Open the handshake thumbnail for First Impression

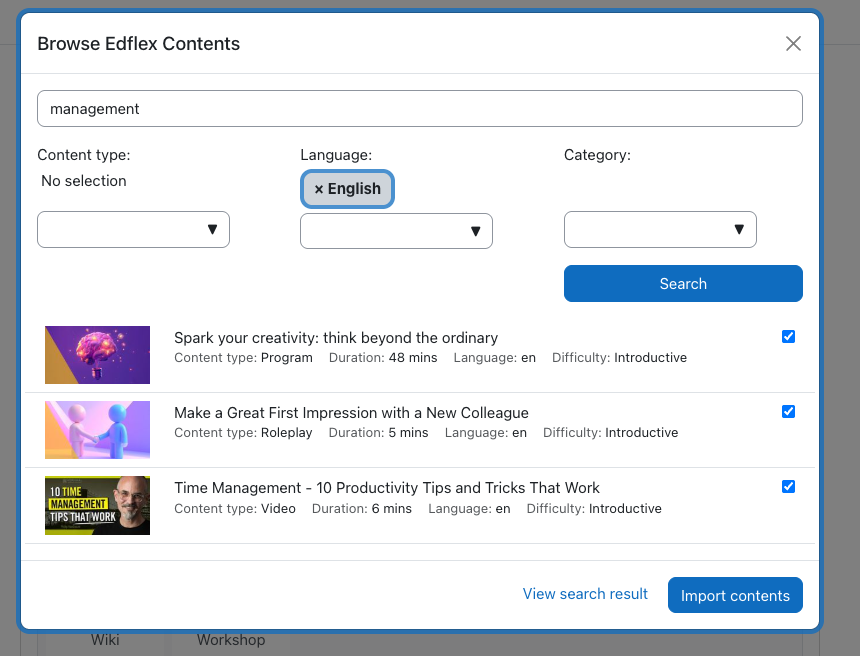97,430
